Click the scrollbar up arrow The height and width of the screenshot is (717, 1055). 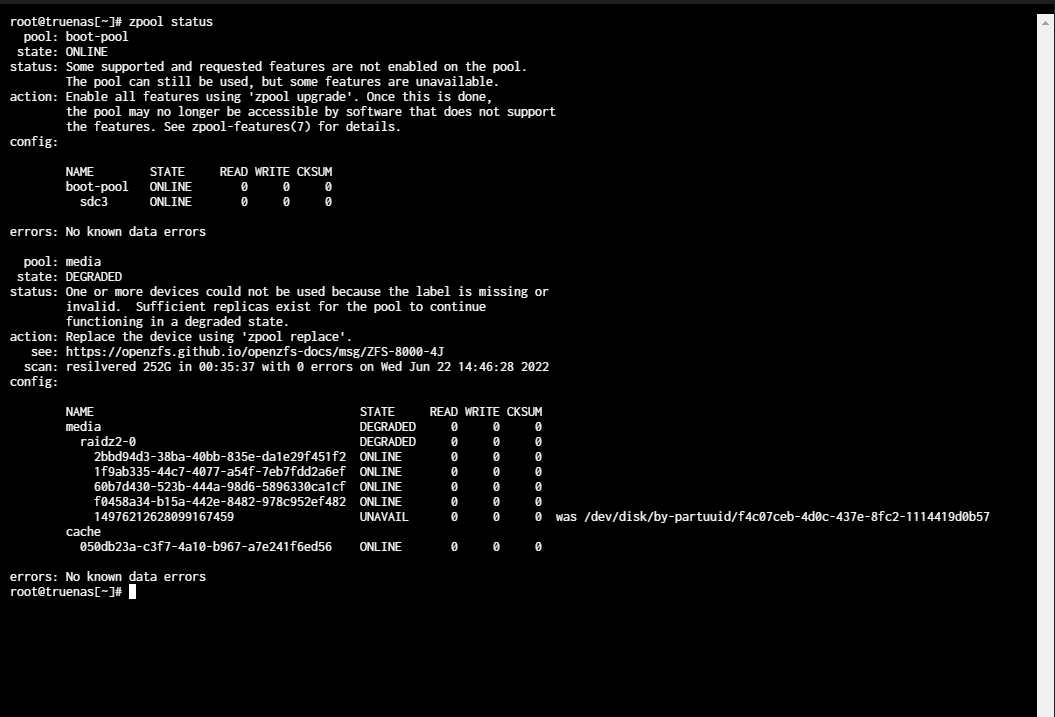click(1046, 23)
